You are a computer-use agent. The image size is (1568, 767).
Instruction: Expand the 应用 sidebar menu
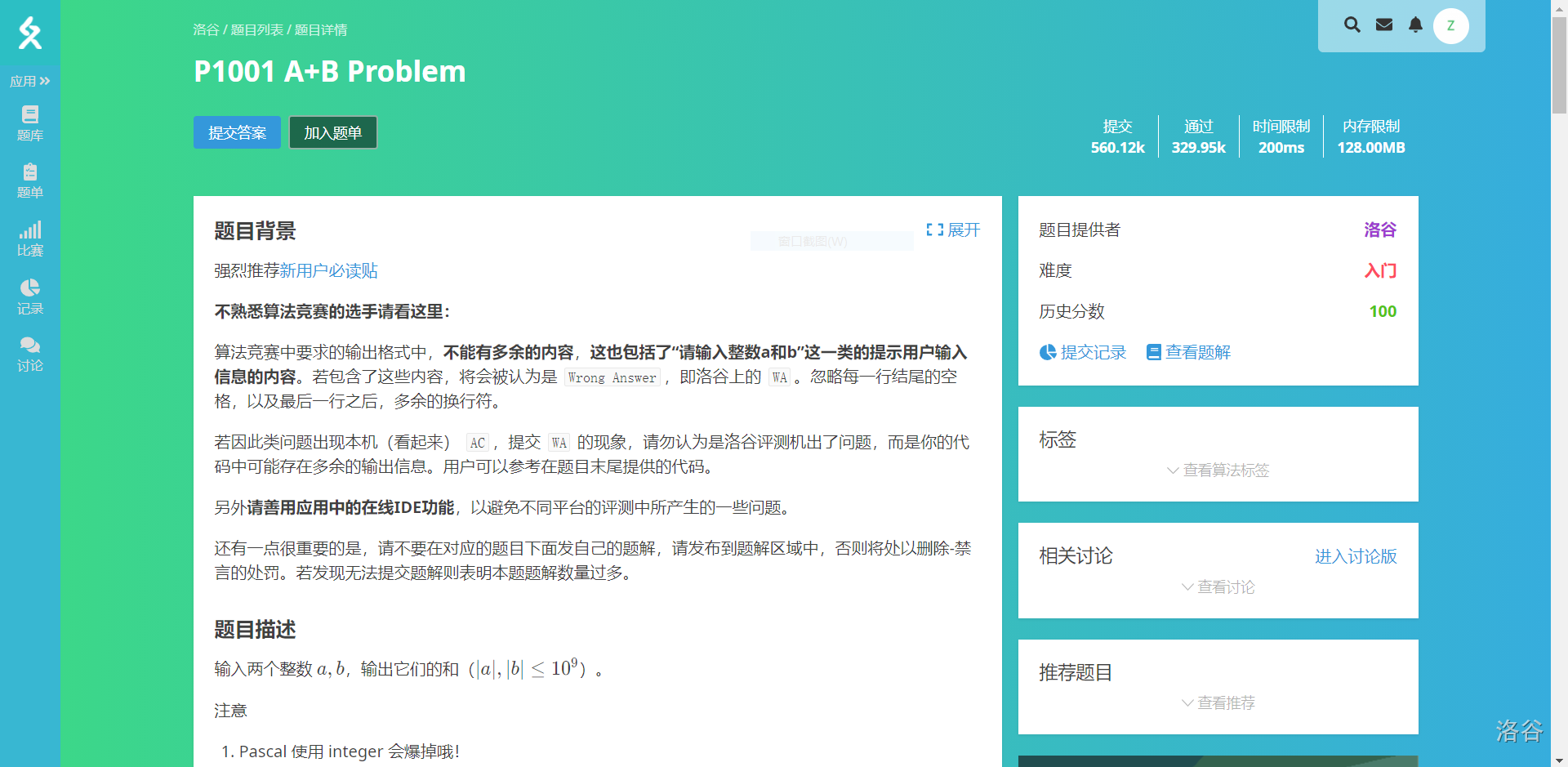click(x=30, y=81)
